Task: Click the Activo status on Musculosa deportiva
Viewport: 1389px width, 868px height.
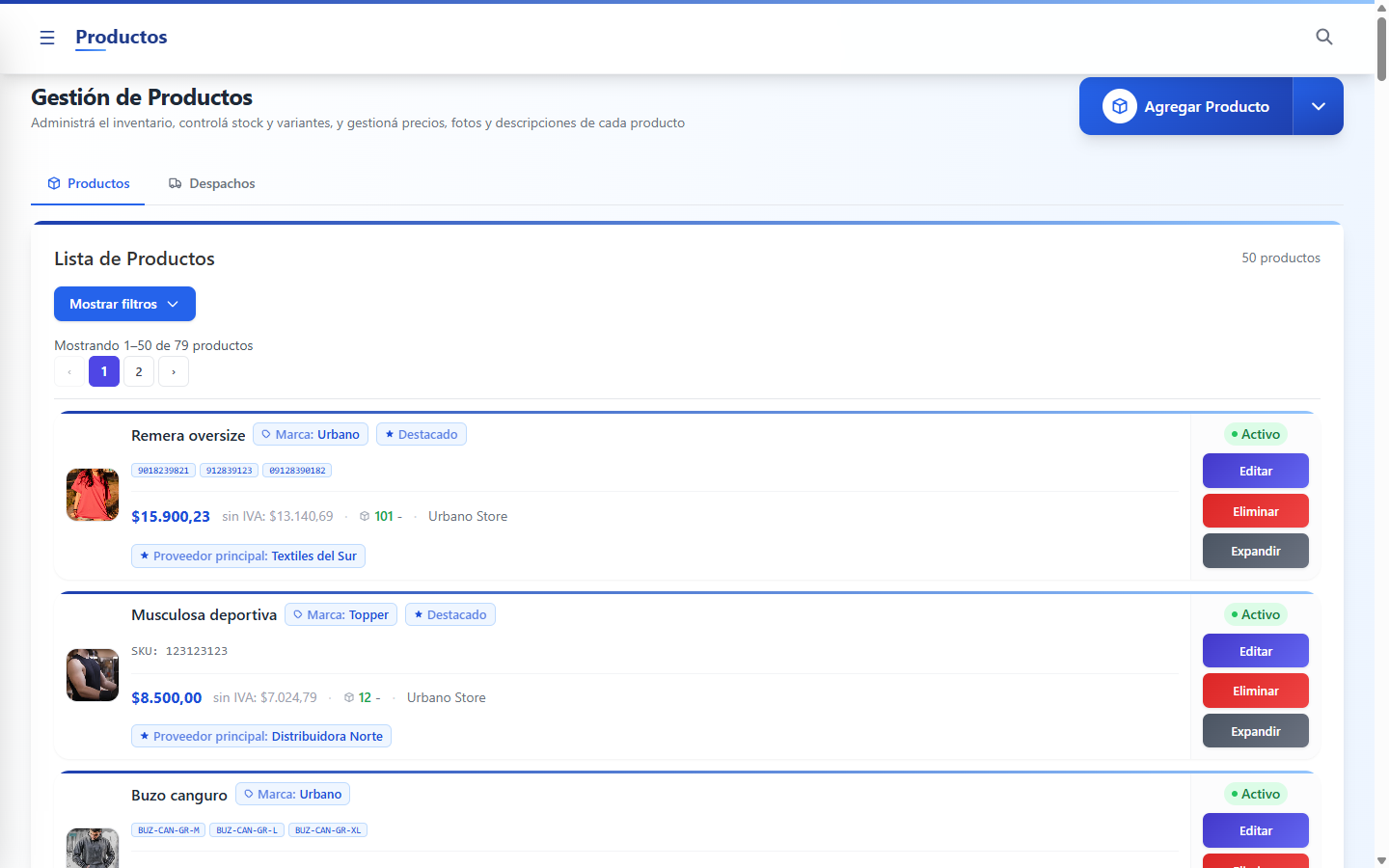Action: coord(1256,614)
